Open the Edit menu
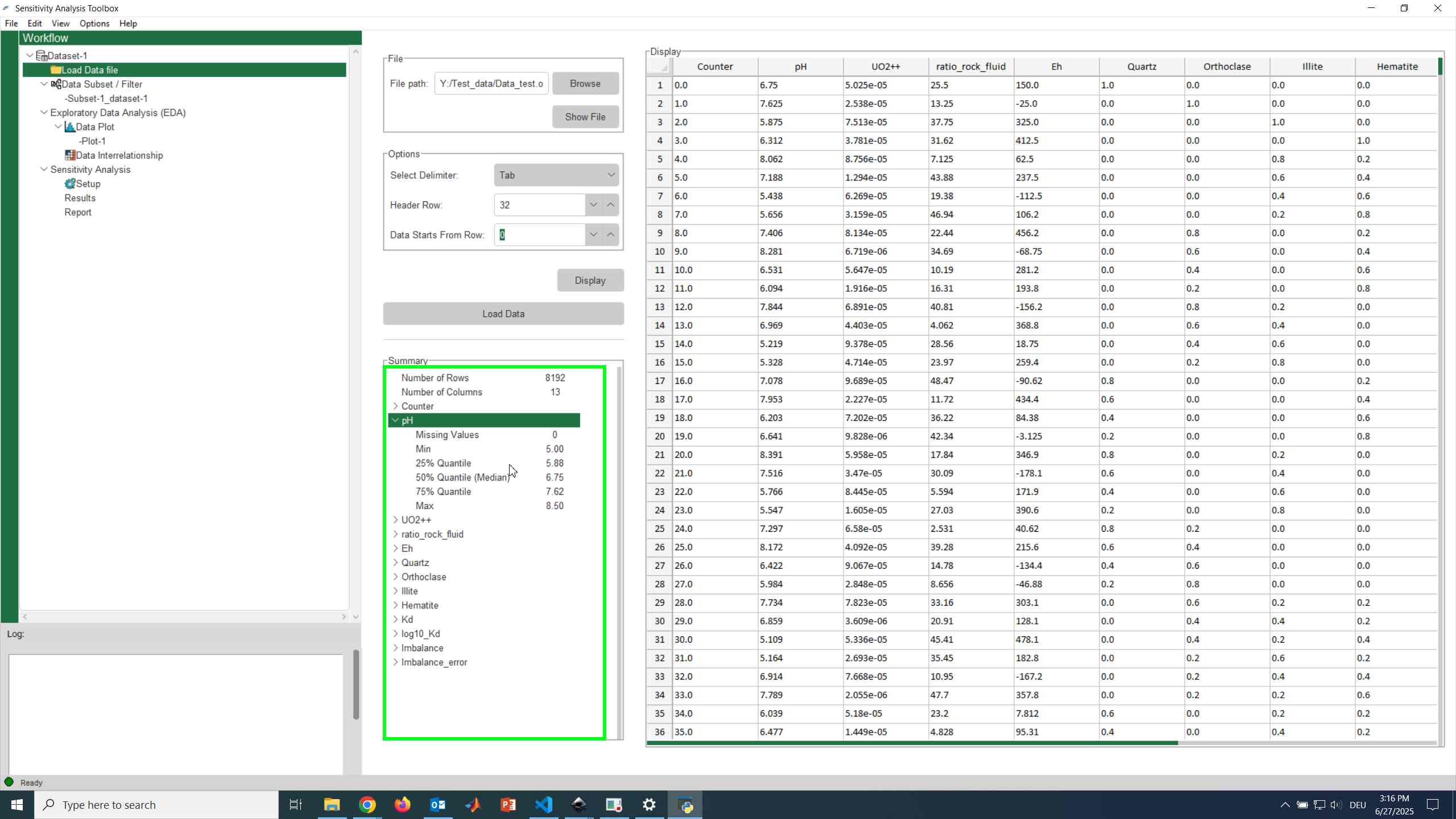Viewport: 1456px width, 819px height. tap(35, 23)
